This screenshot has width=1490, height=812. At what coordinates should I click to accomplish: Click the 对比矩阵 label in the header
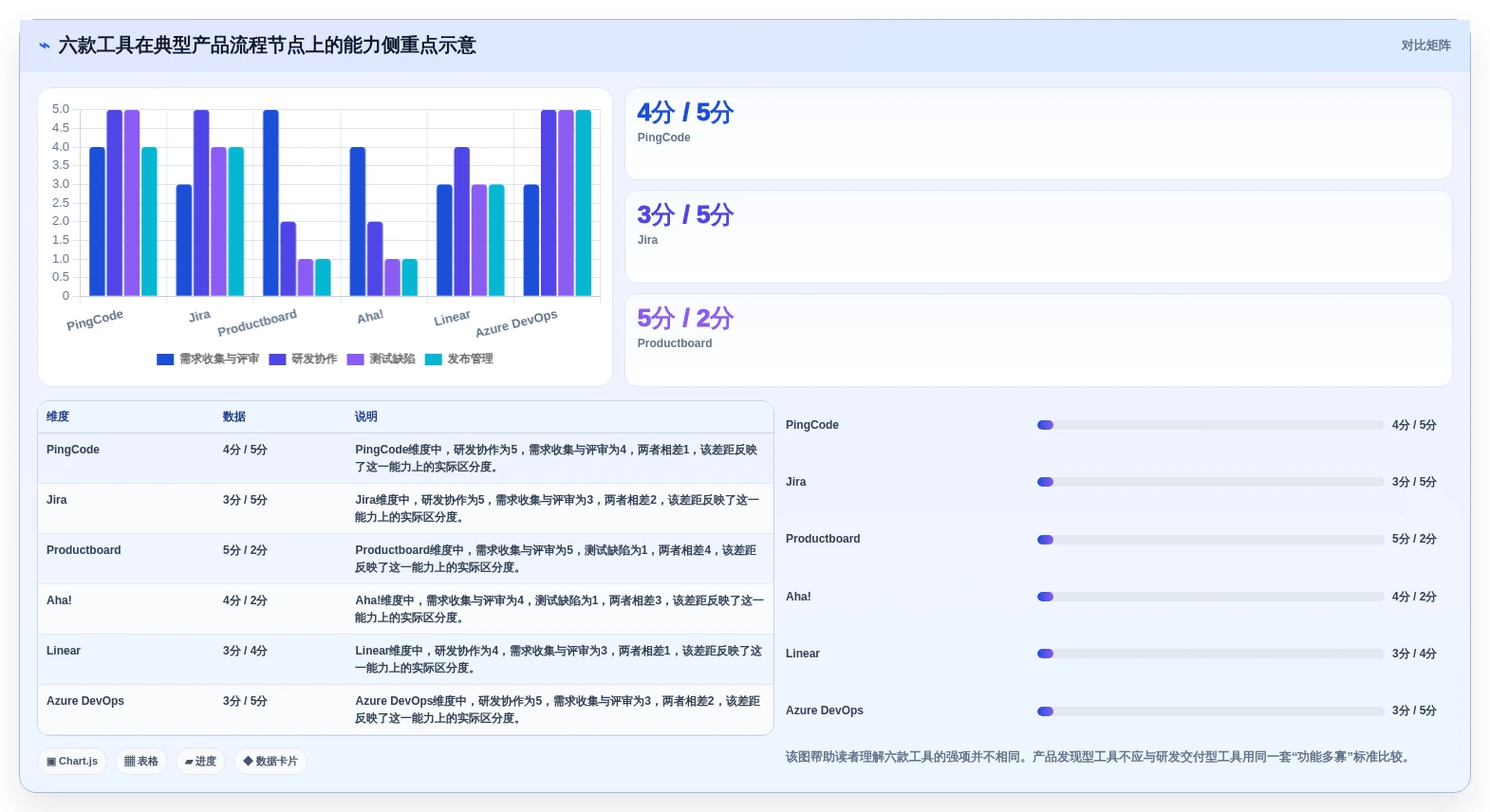[1425, 46]
